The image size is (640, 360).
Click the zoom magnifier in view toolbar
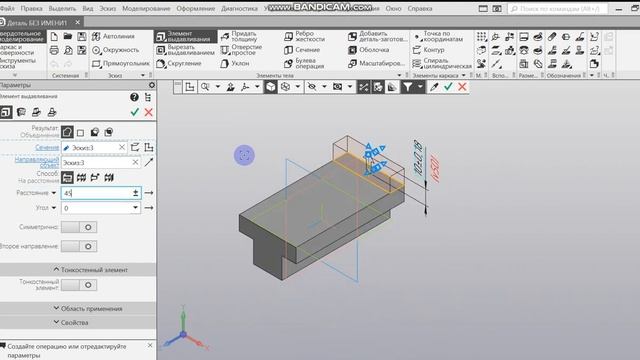(205, 87)
